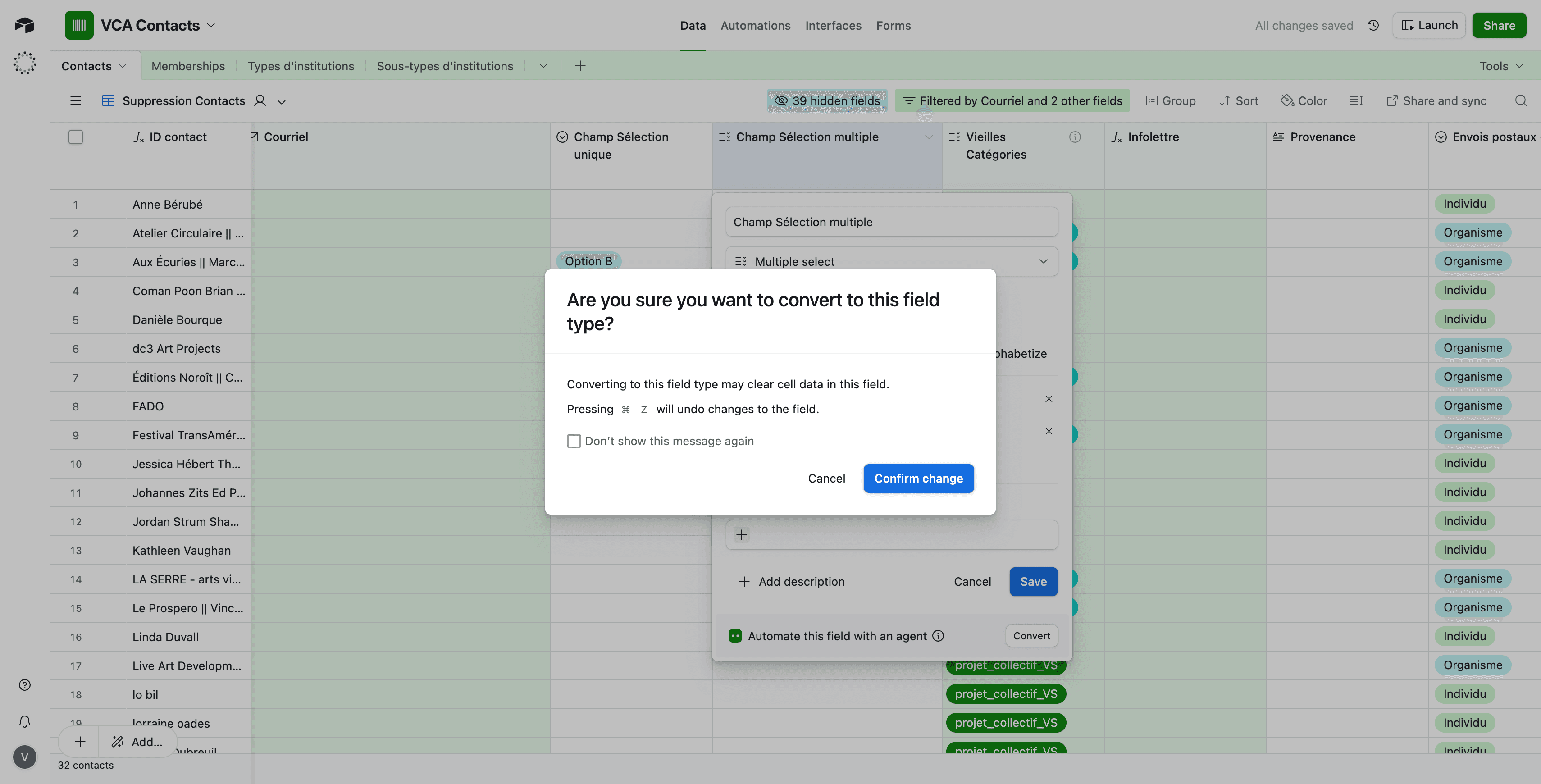Open the Tools dropdown
The height and width of the screenshot is (784, 1541).
coord(1501,66)
